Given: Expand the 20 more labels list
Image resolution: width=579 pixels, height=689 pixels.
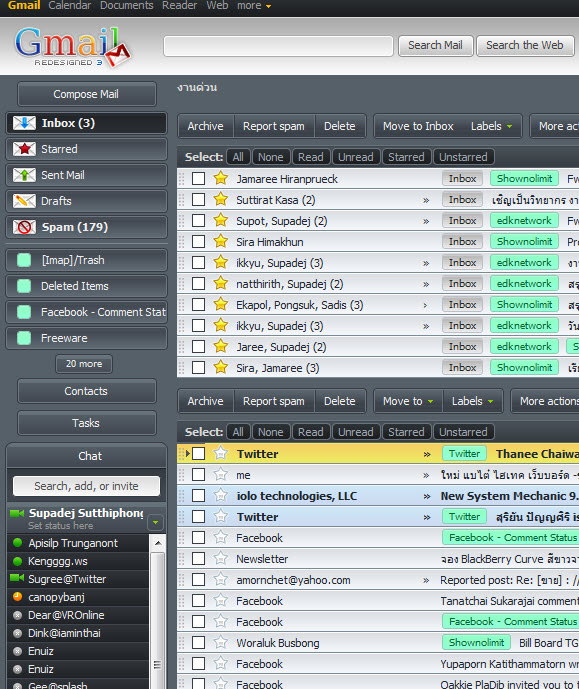Looking at the screenshot, I should click(84, 364).
